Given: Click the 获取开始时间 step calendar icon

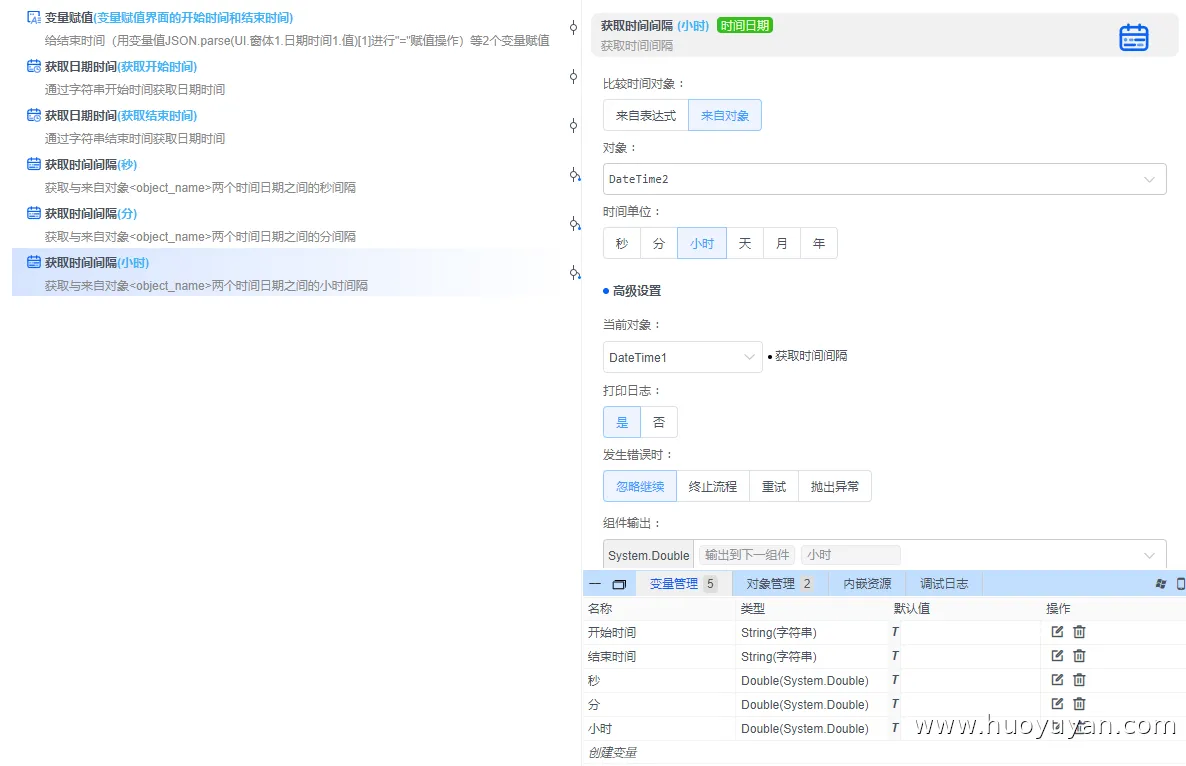Looking at the screenshot, I should [33, 67].
